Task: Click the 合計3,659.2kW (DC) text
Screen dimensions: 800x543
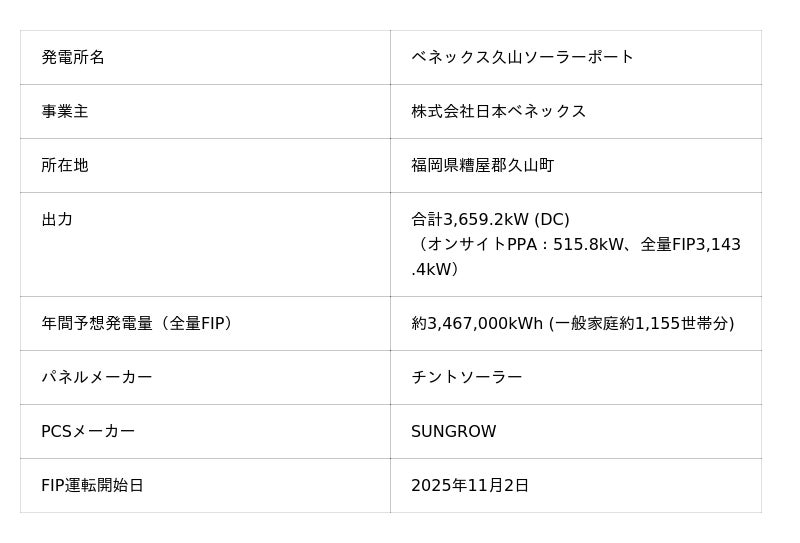Action: click(x=470, y=219)
